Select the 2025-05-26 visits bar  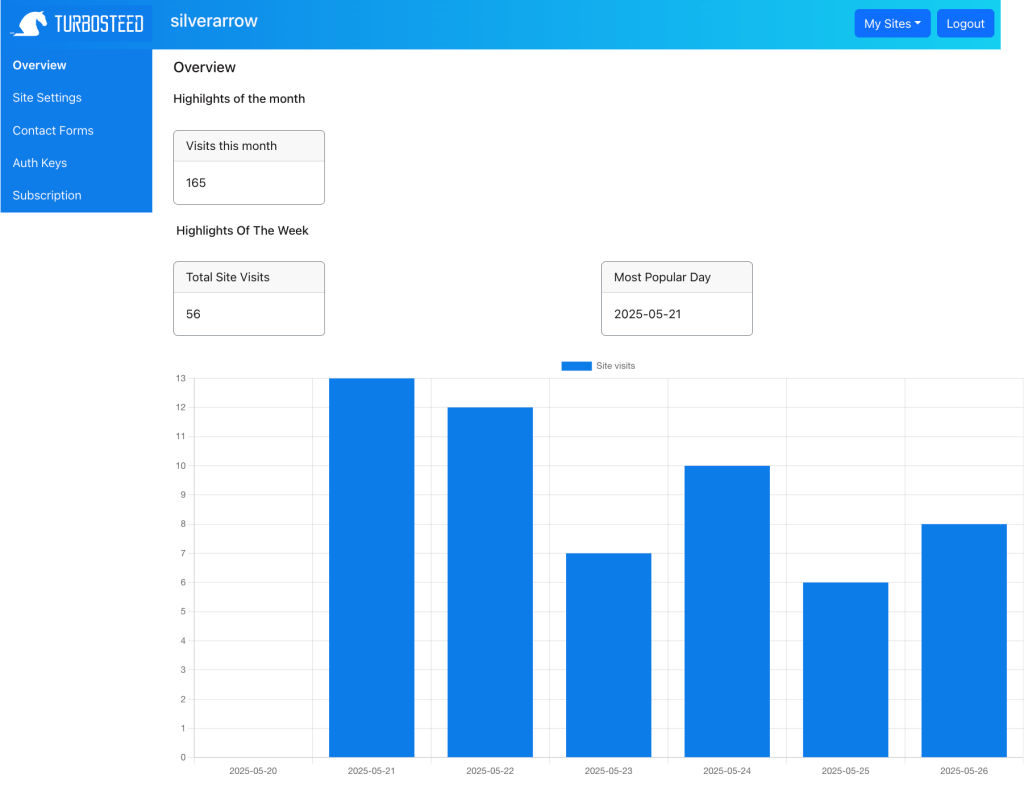[964, 640]
